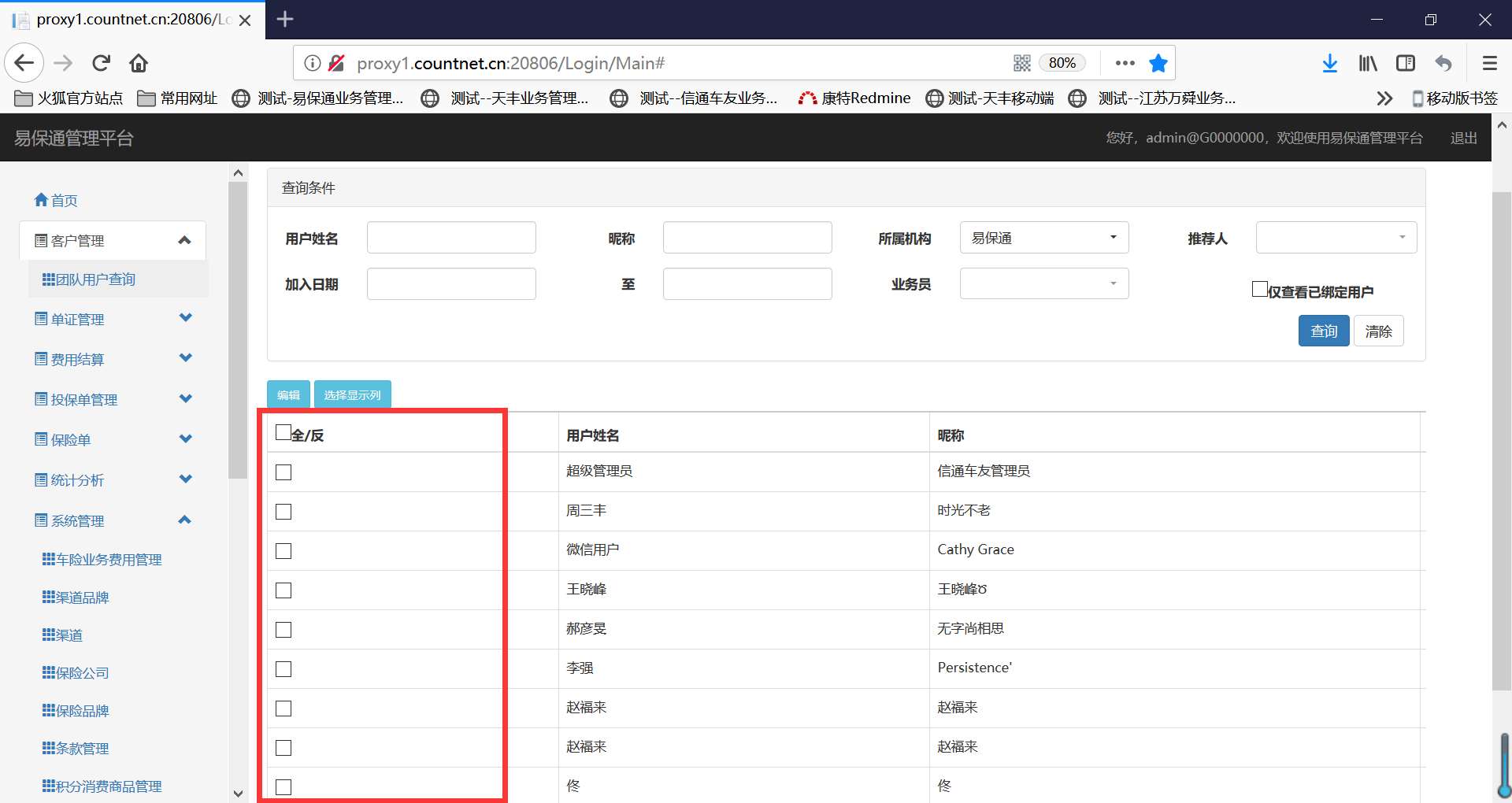Open the 推荐人 dropdown
The width and height of the screenshot is (1512, 803).
tap(1336, 238)
